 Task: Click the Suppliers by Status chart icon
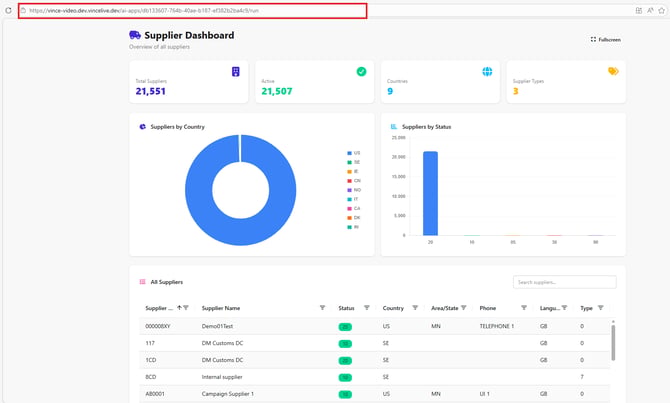pyautogui.click(x=394, y=126)
